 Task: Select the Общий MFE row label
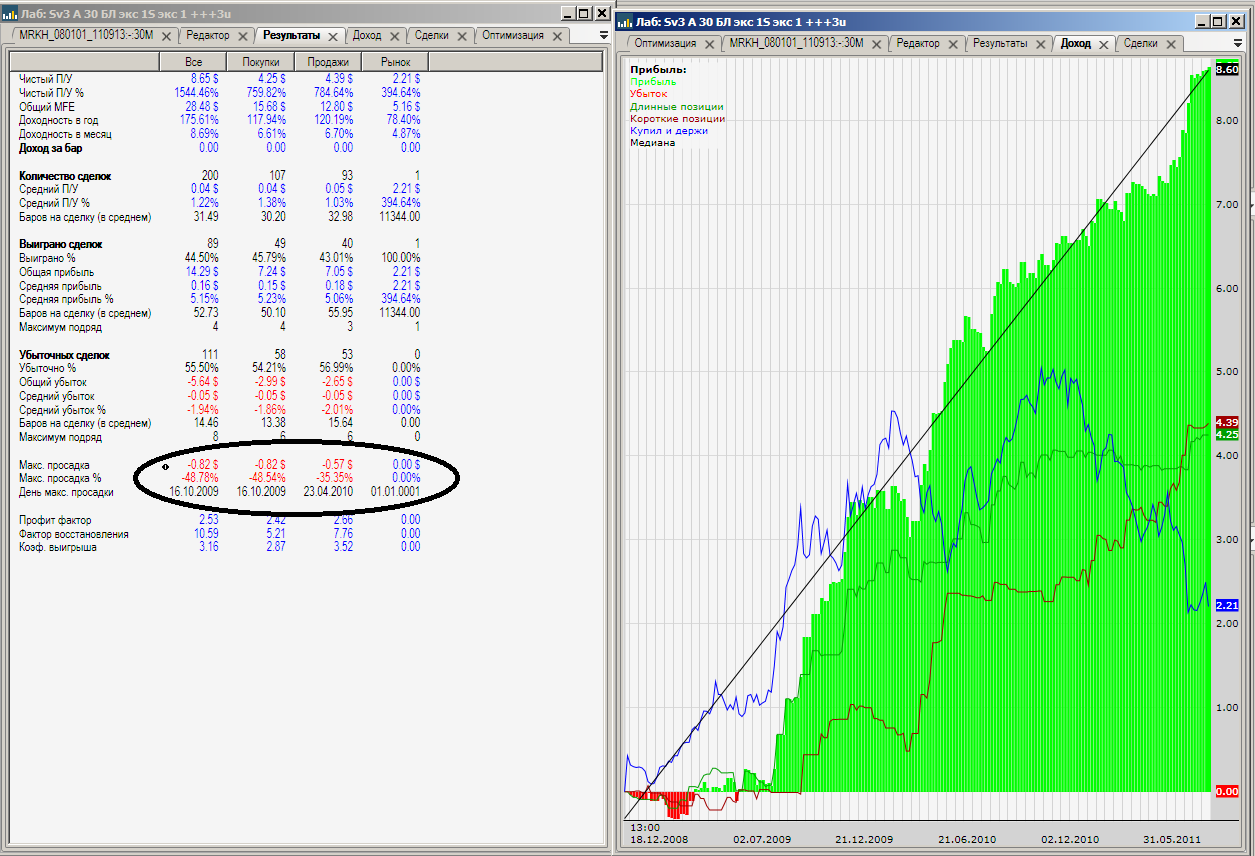point(47,106)
